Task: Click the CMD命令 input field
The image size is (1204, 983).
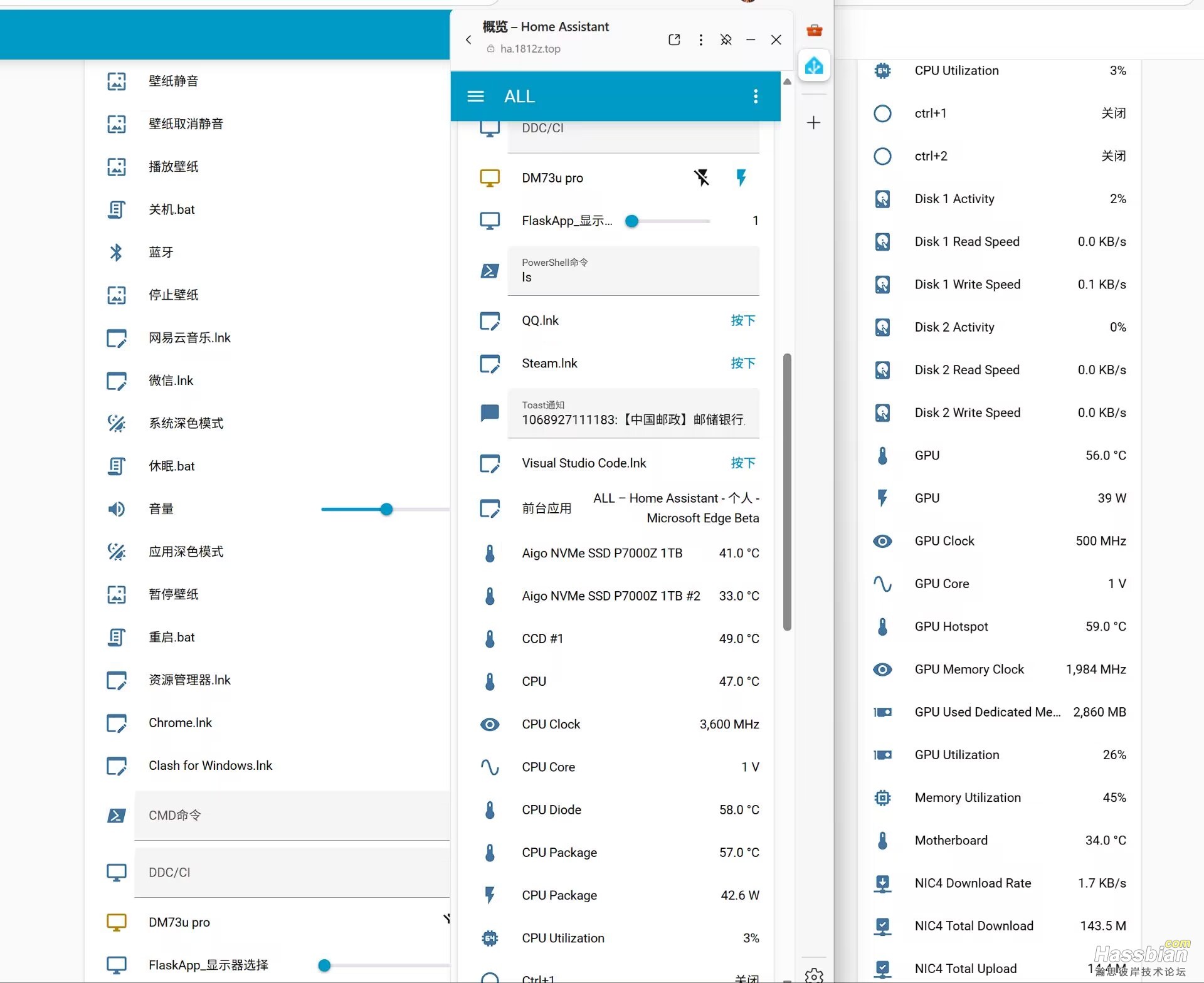Action: pyautogui.click(x=292, y=815)
